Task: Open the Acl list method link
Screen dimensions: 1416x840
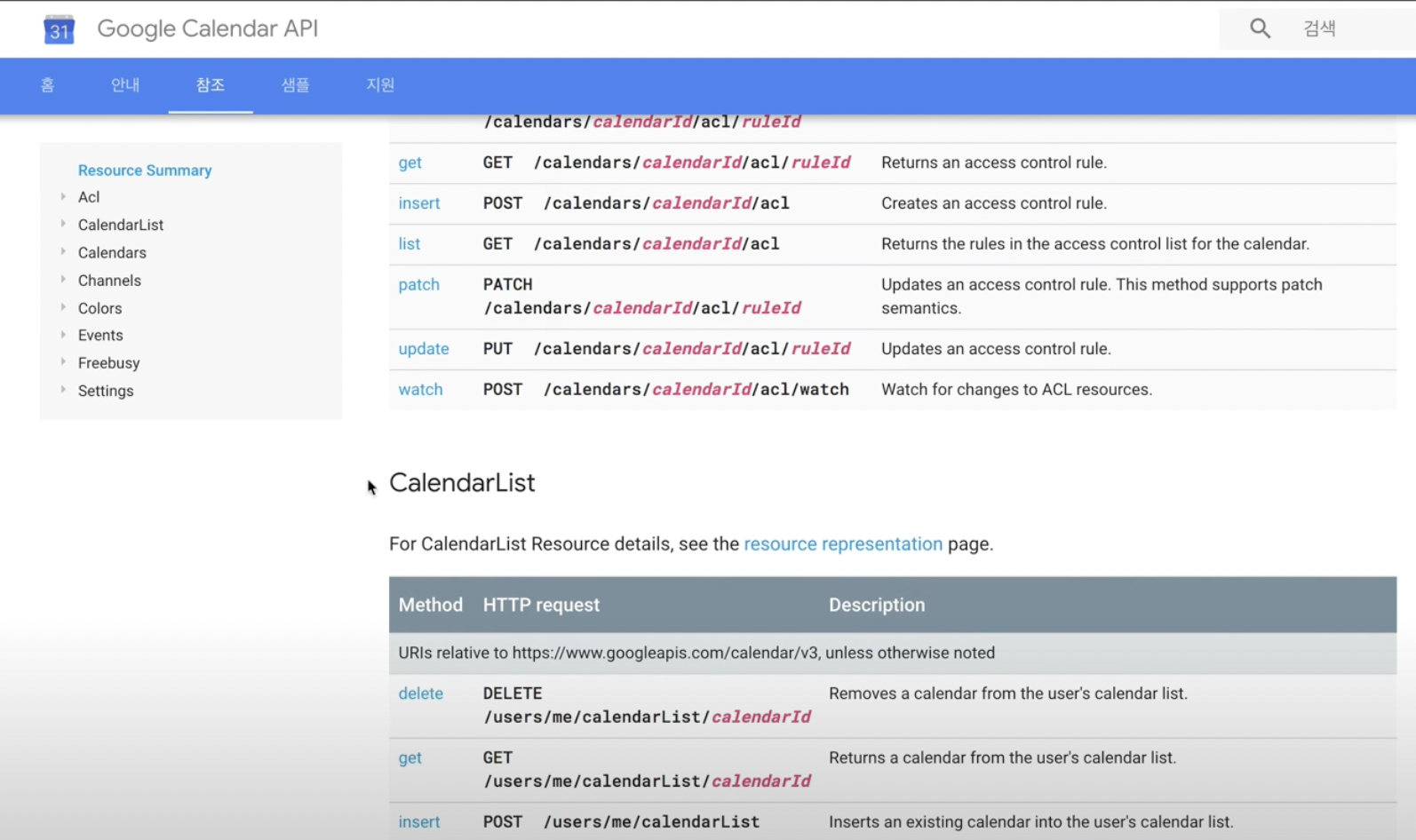Action: (x=409, y=244)
